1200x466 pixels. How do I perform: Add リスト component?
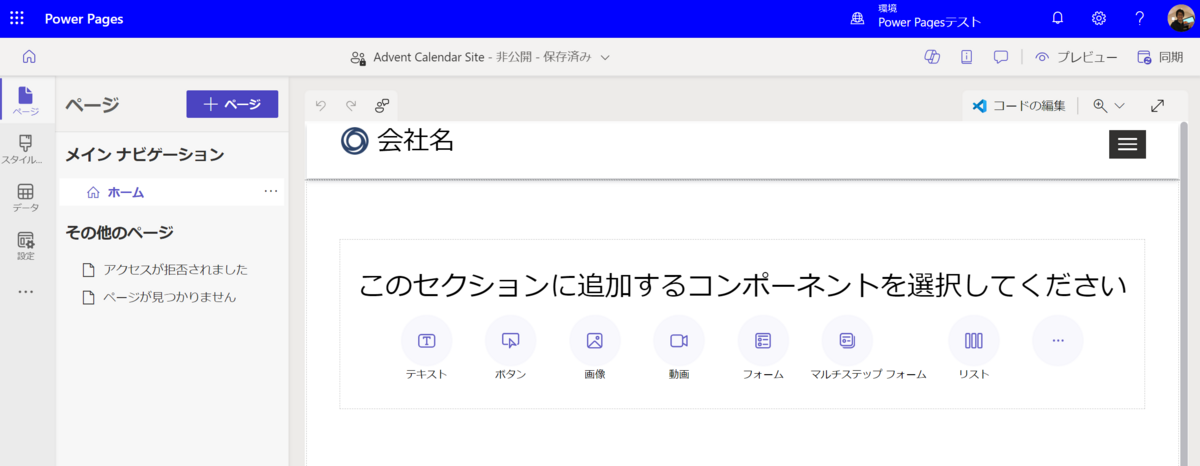(973, 349)
